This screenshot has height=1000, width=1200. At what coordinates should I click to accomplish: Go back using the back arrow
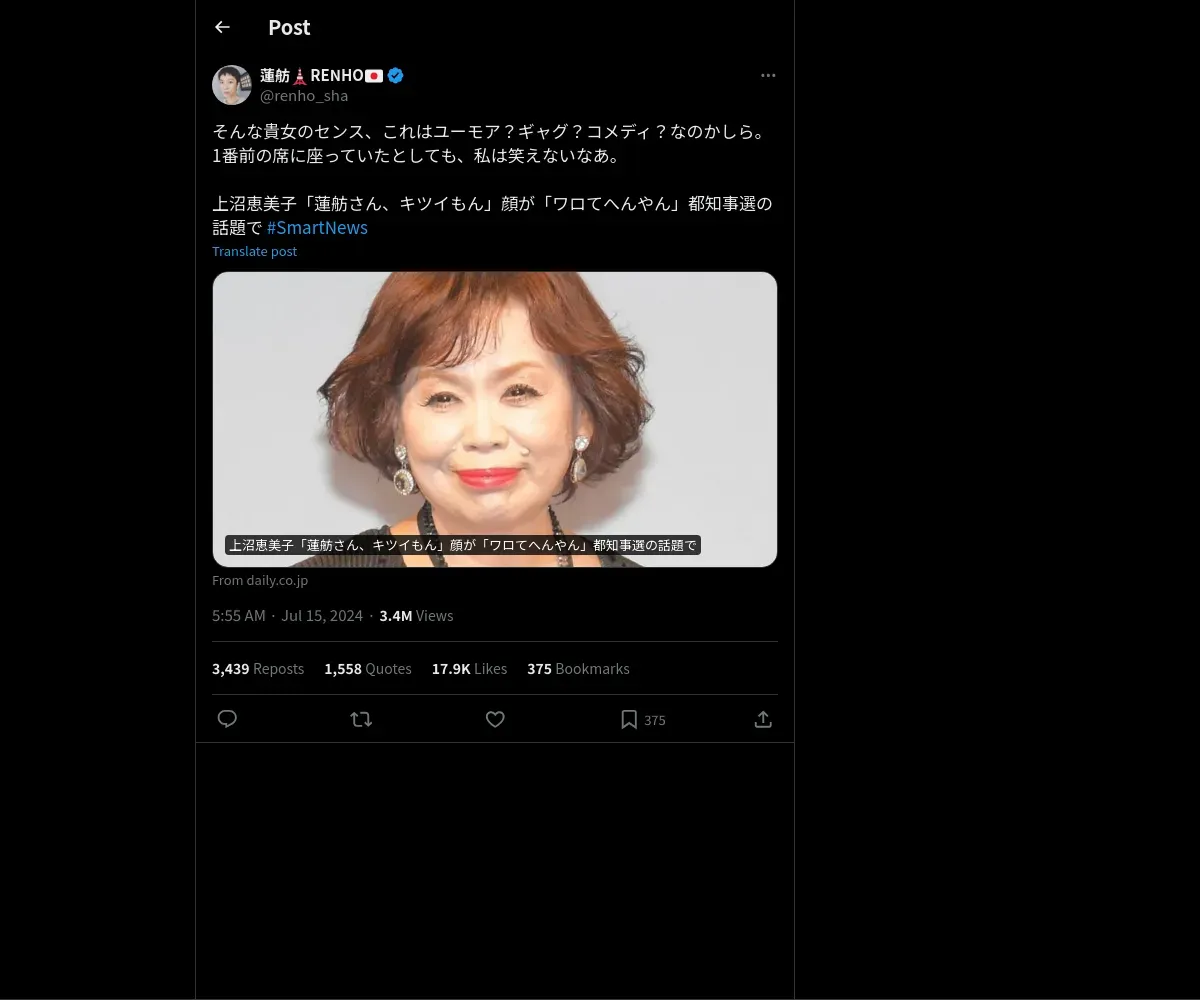click(x=222, y=28)
